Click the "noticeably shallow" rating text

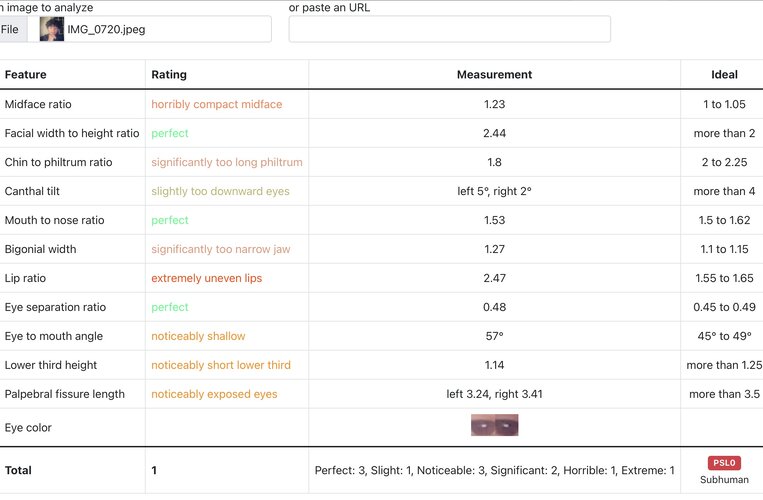tap(198, 336)
